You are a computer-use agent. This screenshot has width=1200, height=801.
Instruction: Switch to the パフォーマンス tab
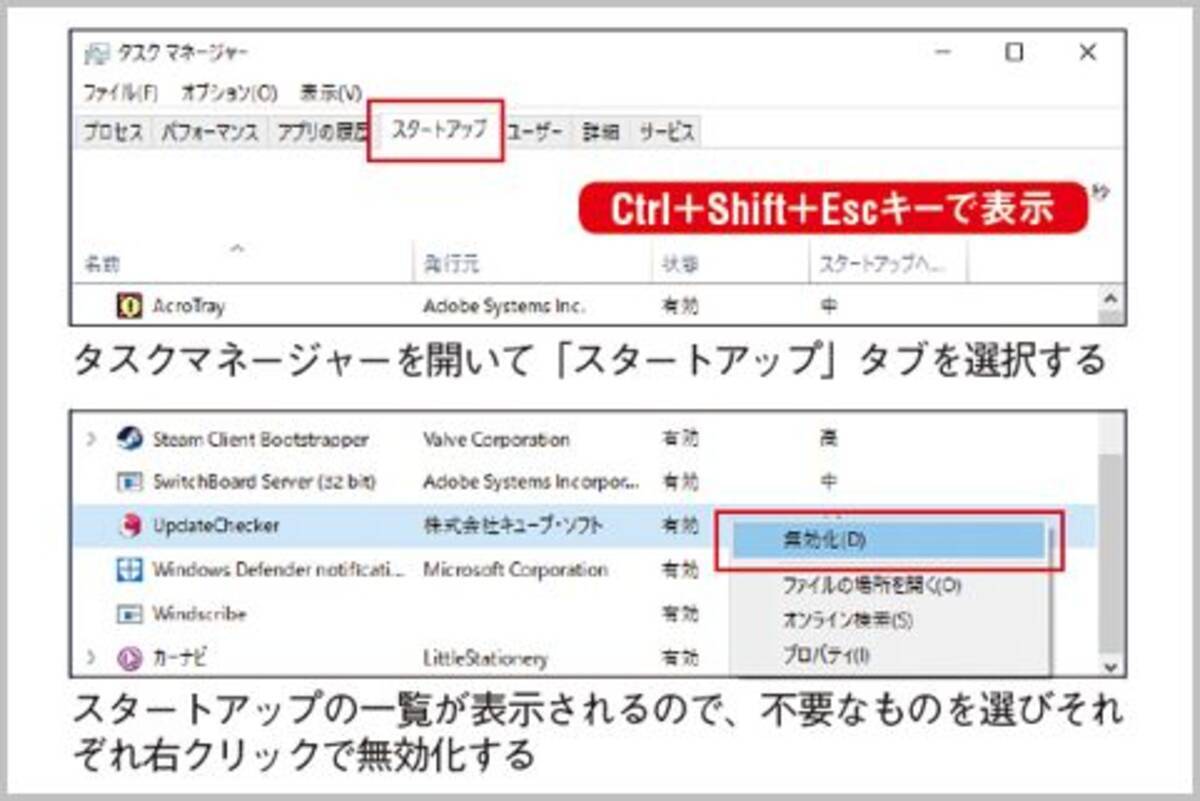[x=210, y=132]
